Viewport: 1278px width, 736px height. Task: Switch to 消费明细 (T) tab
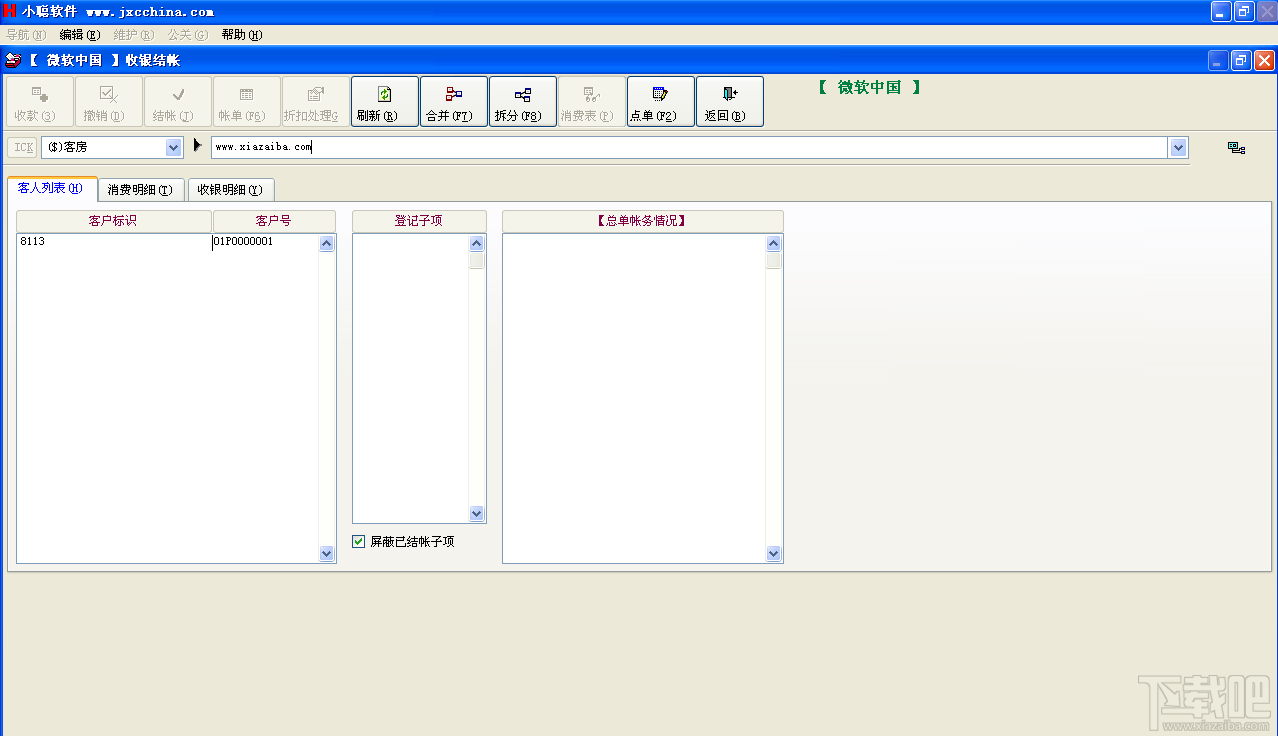click(x=141, y=189)
